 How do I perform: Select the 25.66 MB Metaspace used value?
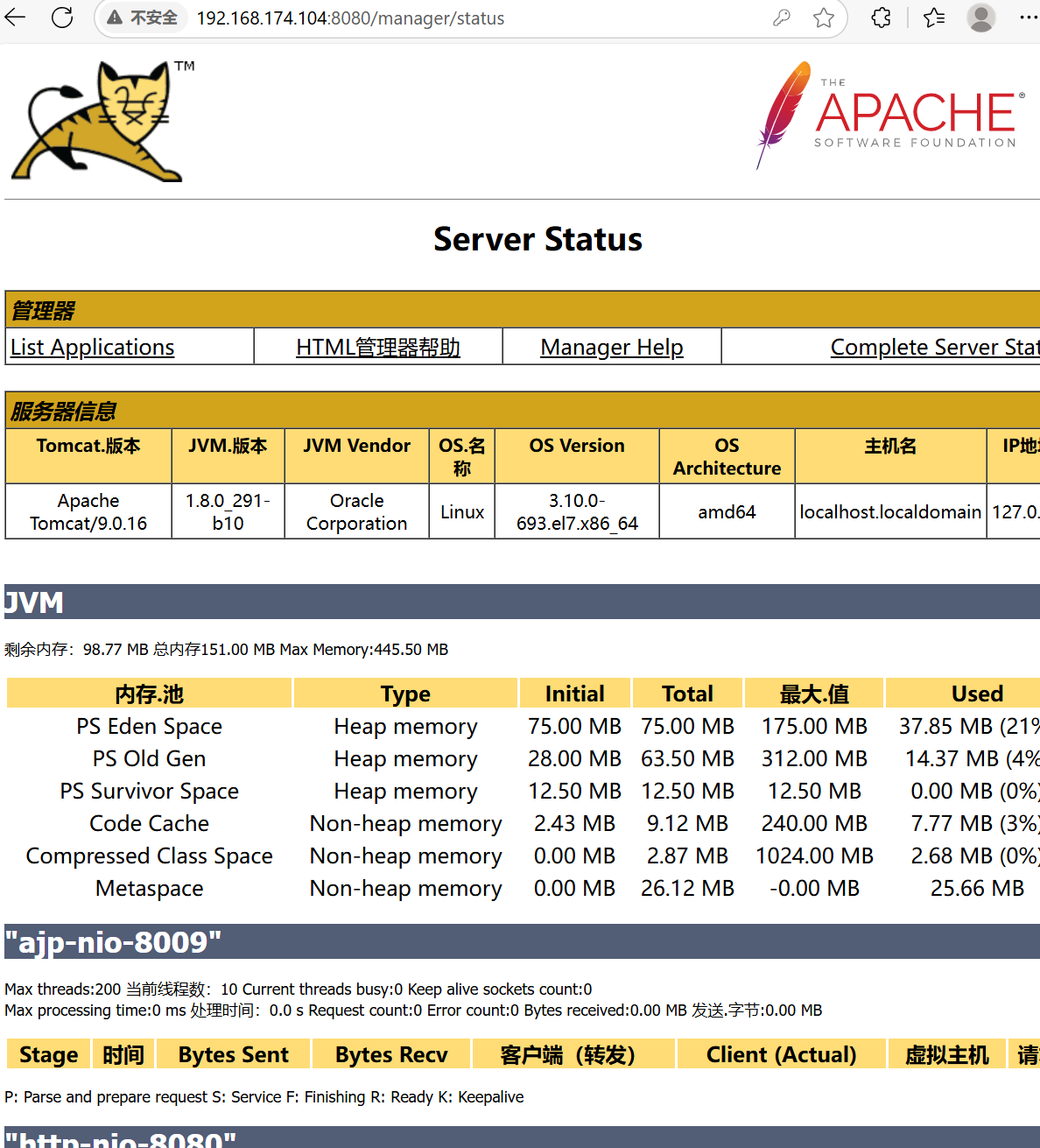(x=977, y=888)
